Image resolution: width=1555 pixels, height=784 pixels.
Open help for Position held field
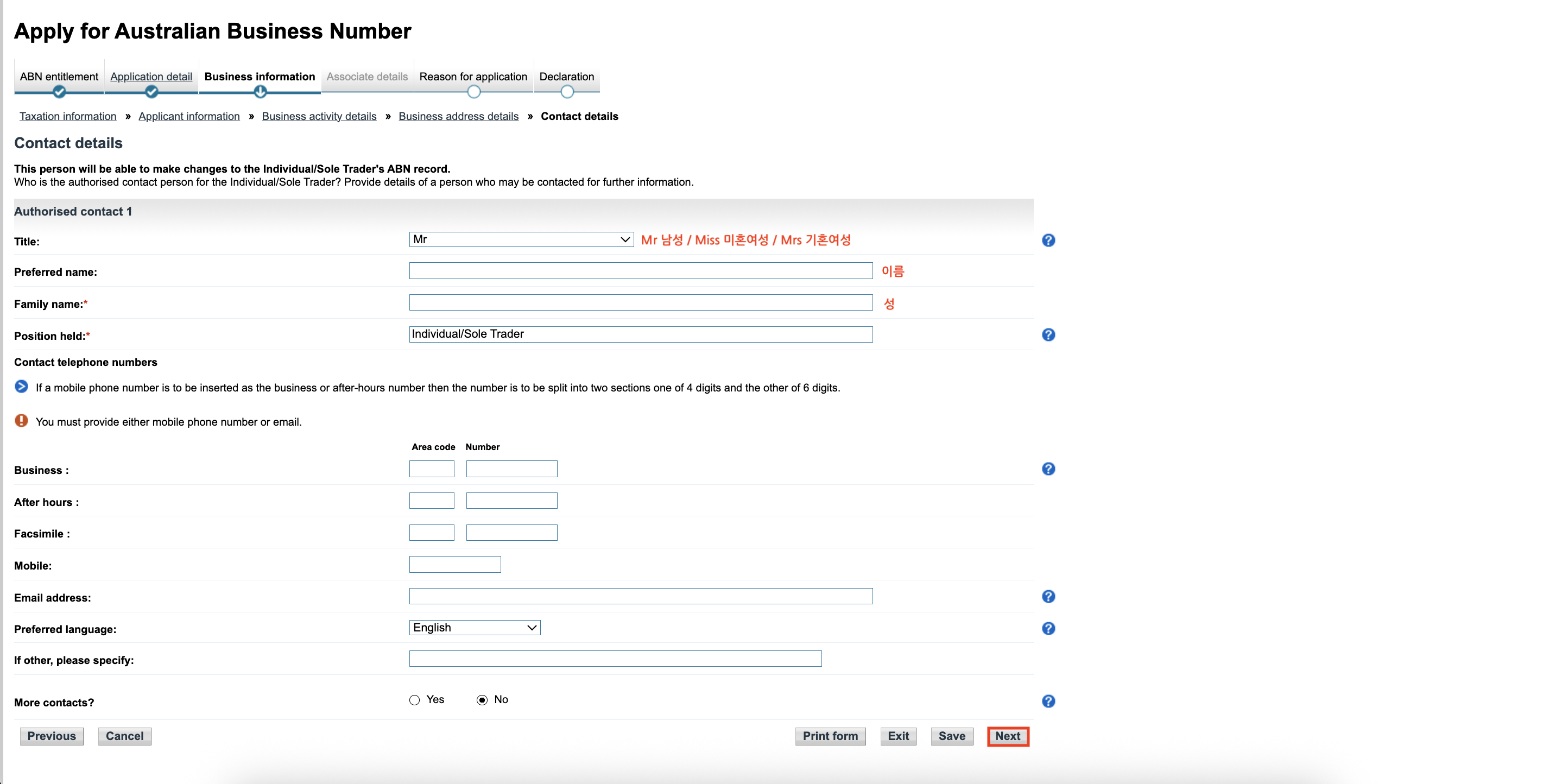(x=1048, y=334)
